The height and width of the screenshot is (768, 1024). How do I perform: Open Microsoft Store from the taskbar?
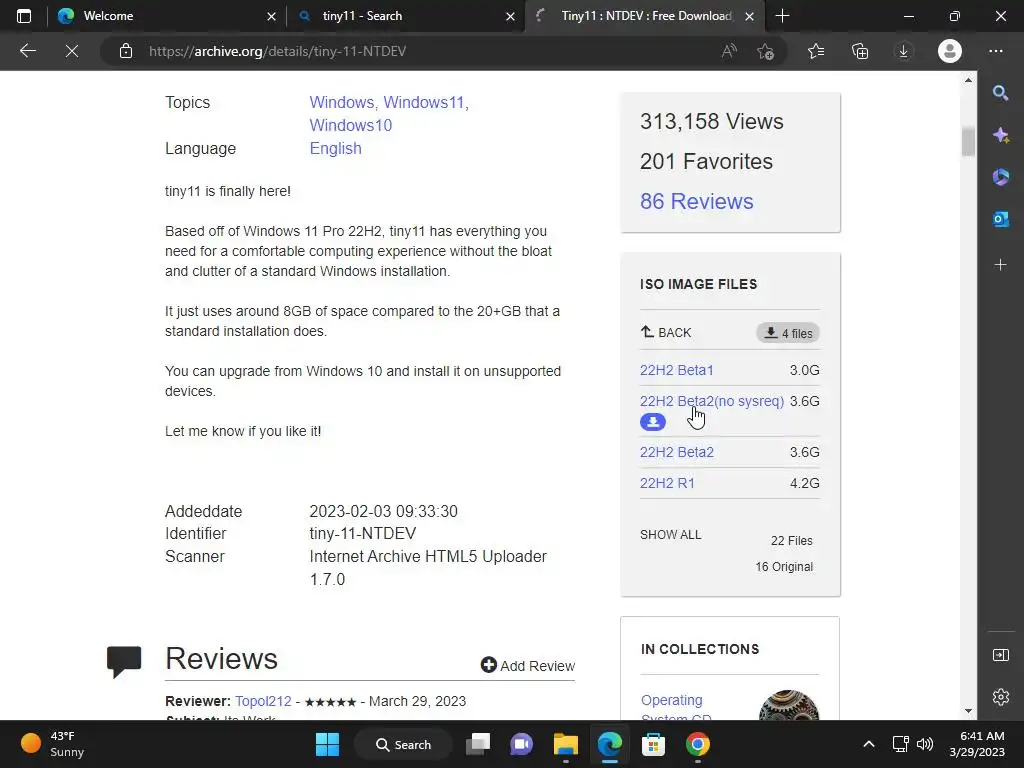pos(653,744)
